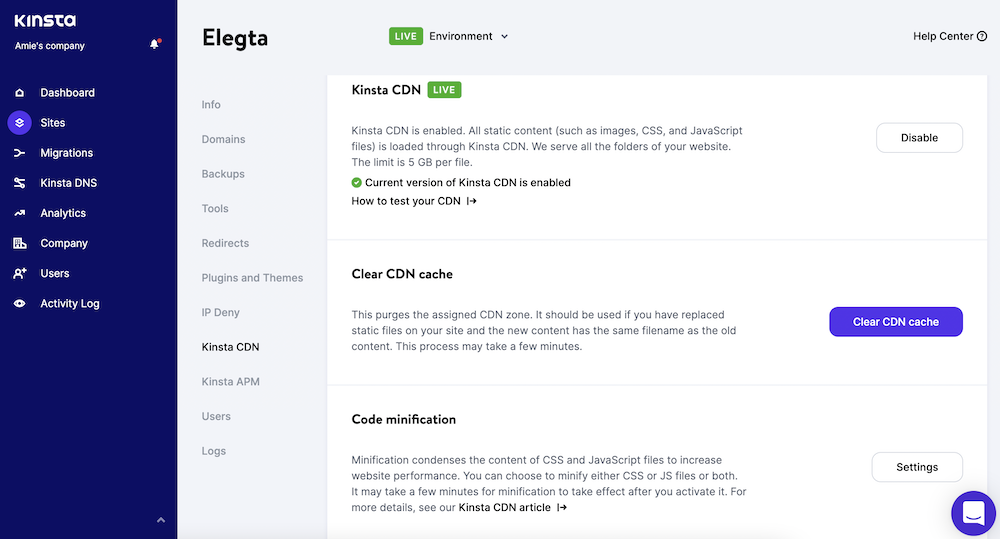
Task: Open Migrations in sidebar
Action: click(67, 153)
